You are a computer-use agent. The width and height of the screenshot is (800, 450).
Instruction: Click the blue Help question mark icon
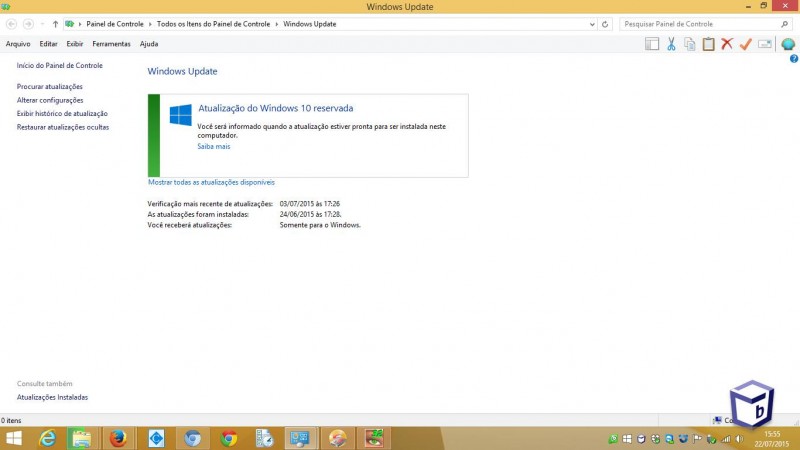[x=793, y=59]
